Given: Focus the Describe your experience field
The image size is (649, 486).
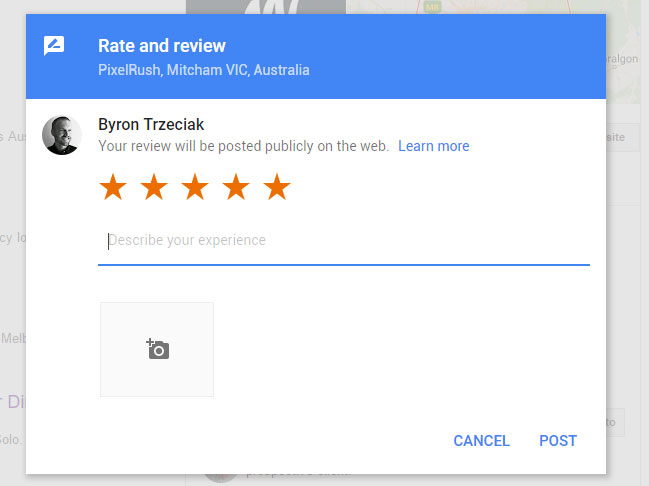Looking at the screenshot, I should [343, 241].
